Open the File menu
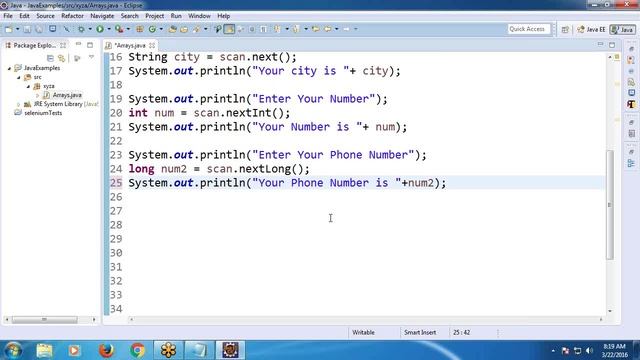 8,16
